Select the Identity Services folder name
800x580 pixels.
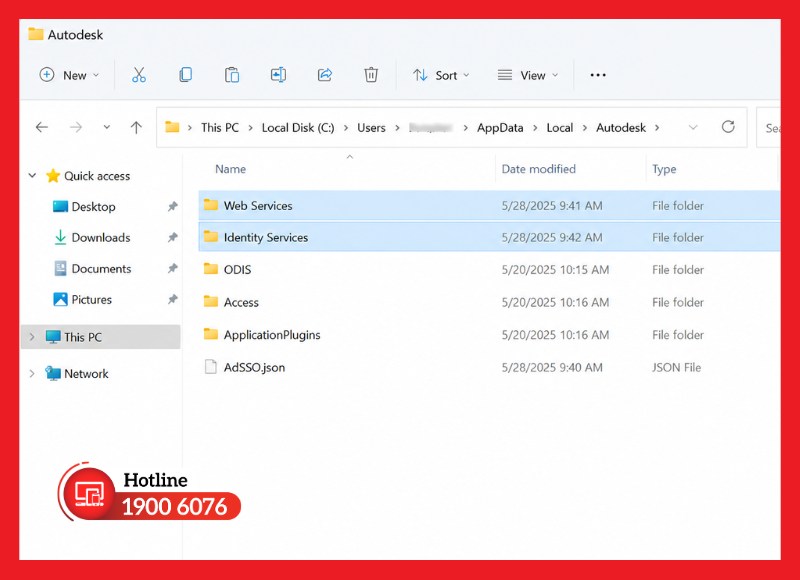tap(266, 237)
